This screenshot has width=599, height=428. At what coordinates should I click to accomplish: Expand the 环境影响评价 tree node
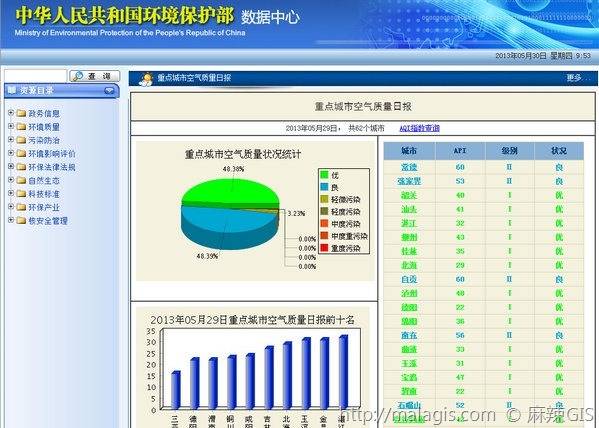coord(11,153)
